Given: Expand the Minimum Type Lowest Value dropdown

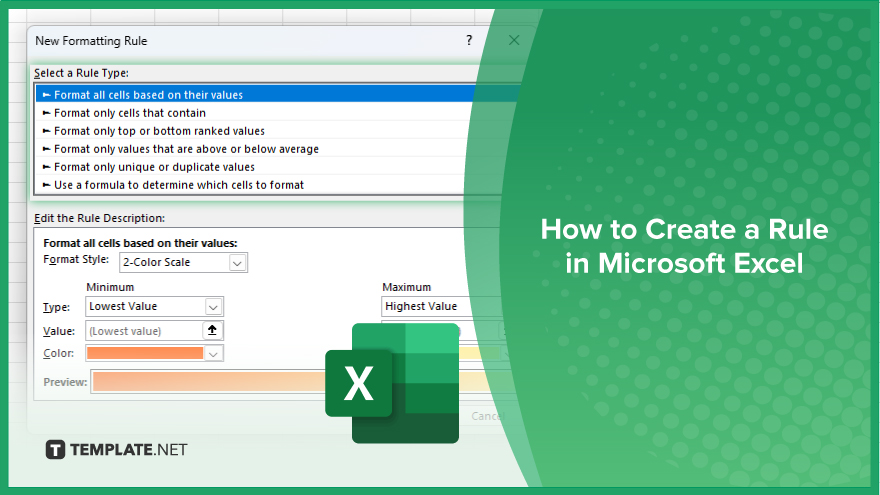Looking at the screenshot, I should pyautogui.click(x=154, y=306).
